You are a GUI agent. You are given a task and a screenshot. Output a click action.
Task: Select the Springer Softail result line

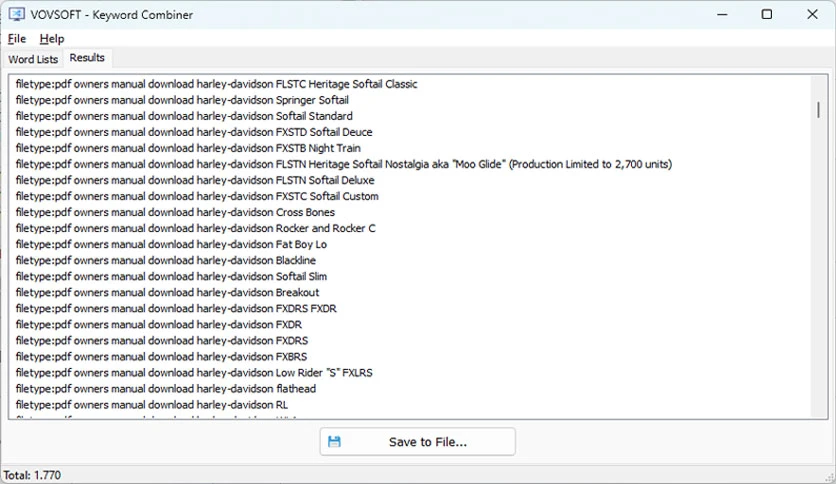coord(182,100)
